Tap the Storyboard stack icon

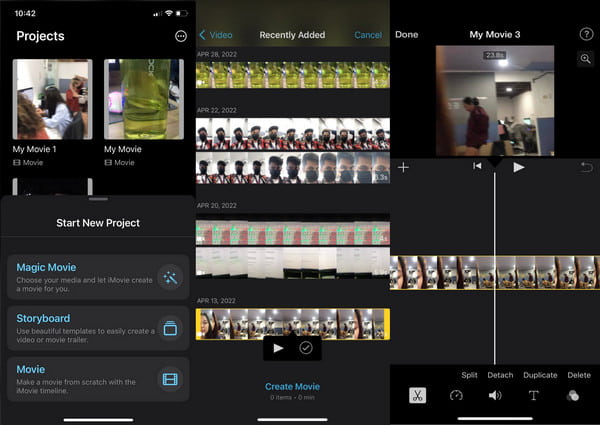point(170,328)
